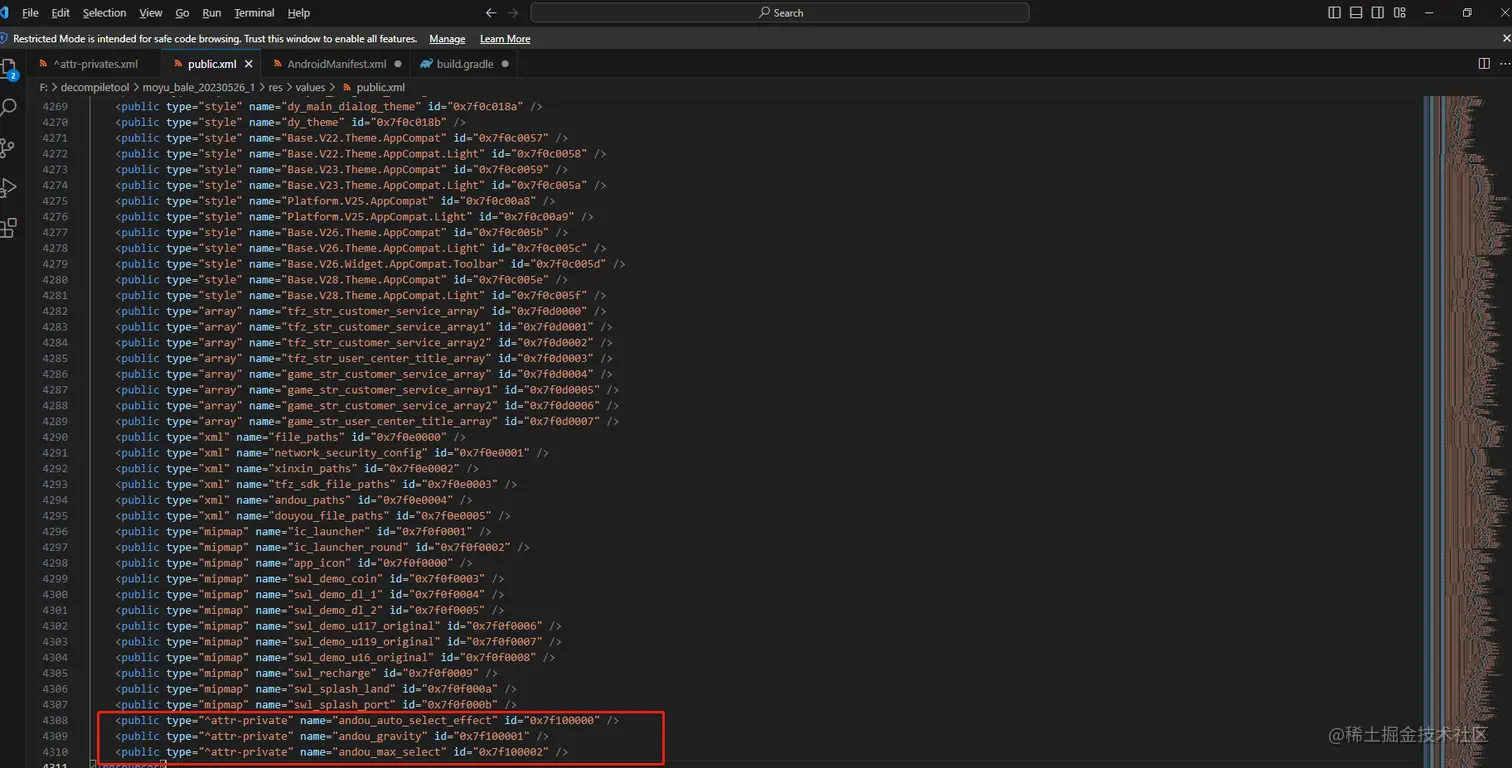The width and height of the screenshot is (1512, 768).
Task: Open the Search view in the activity bar
Action: tap(9, 107)
